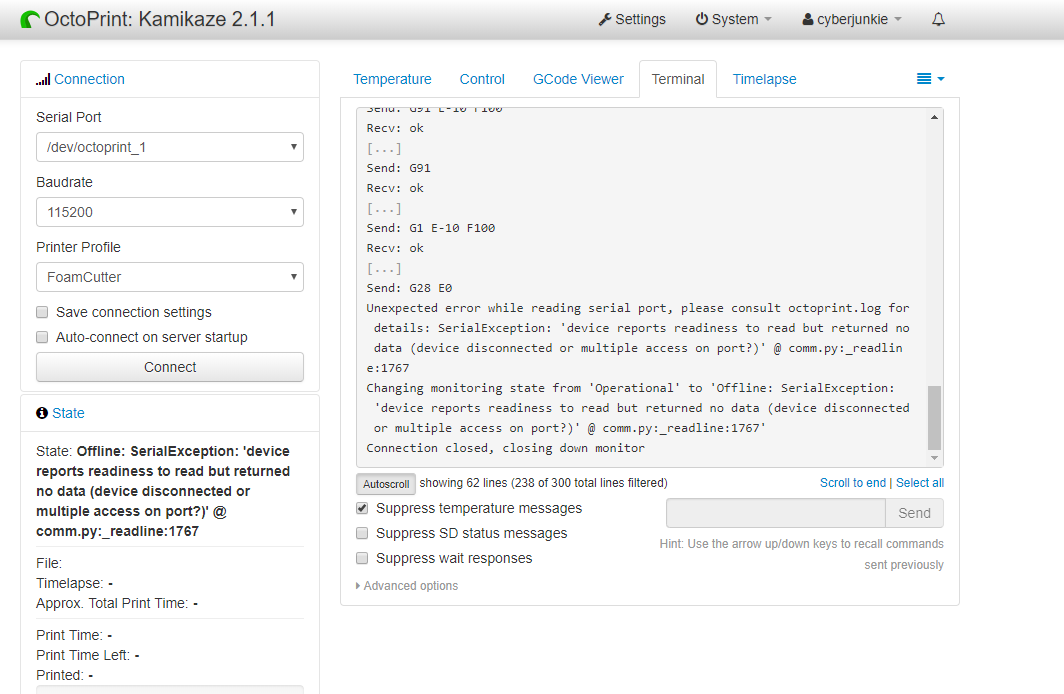Click the State info icon
Viewport: 1064px width, 694px height.
[x=42, y=413]
